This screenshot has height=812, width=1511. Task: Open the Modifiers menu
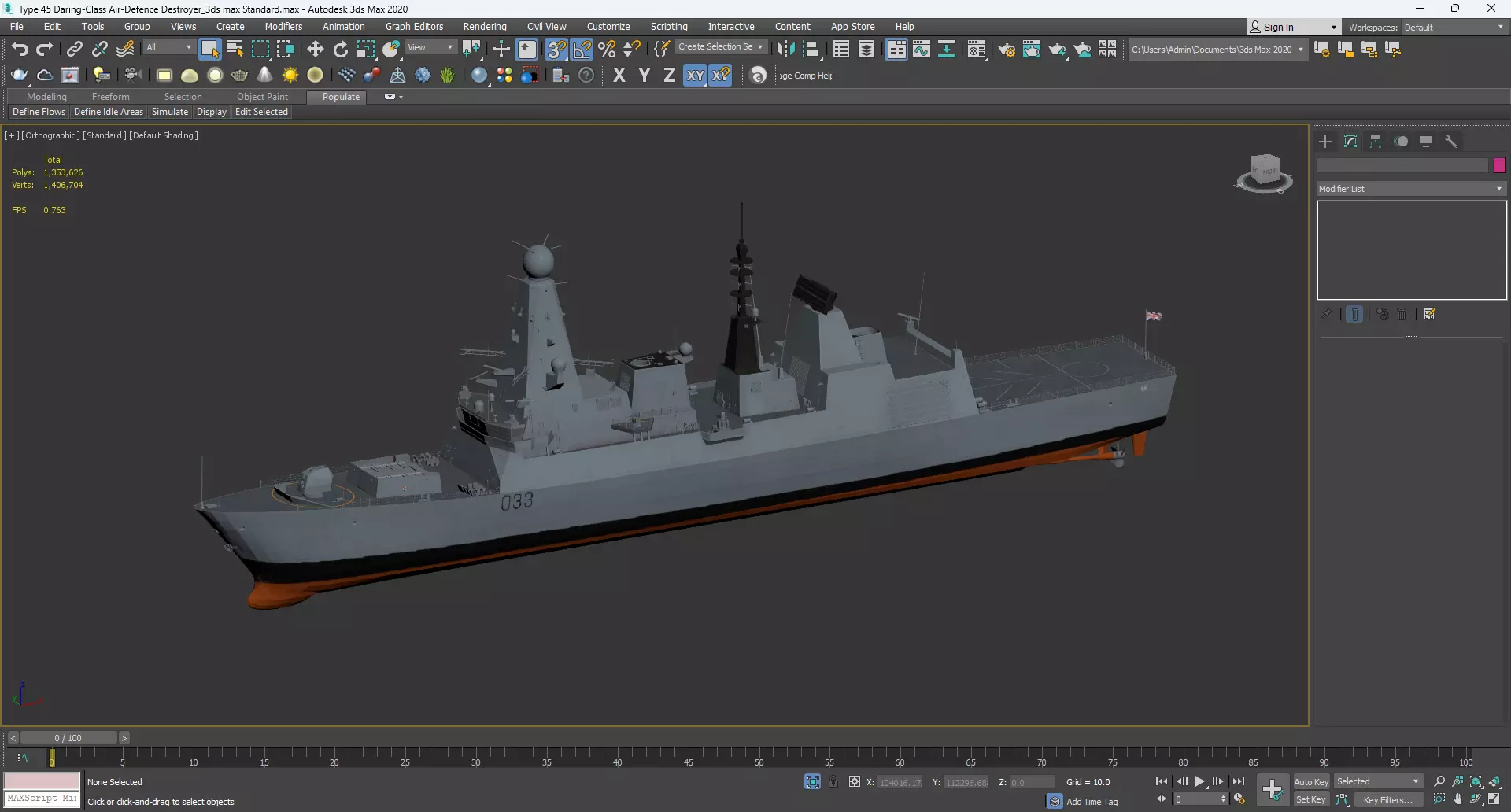click(283, 27)
